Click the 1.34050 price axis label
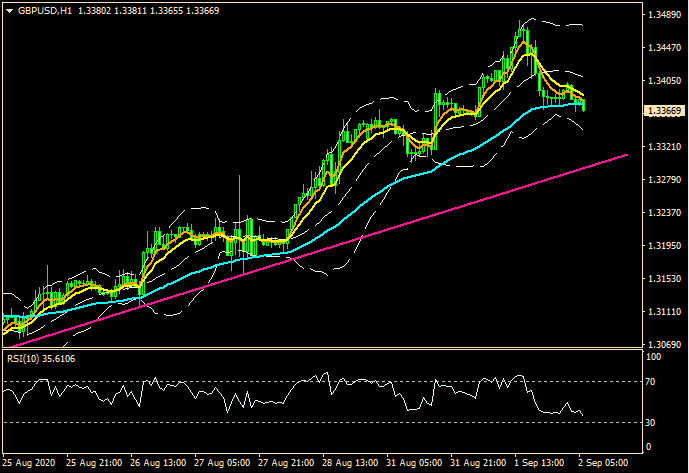This screenshot has height=473, width=689. point(664,82)
